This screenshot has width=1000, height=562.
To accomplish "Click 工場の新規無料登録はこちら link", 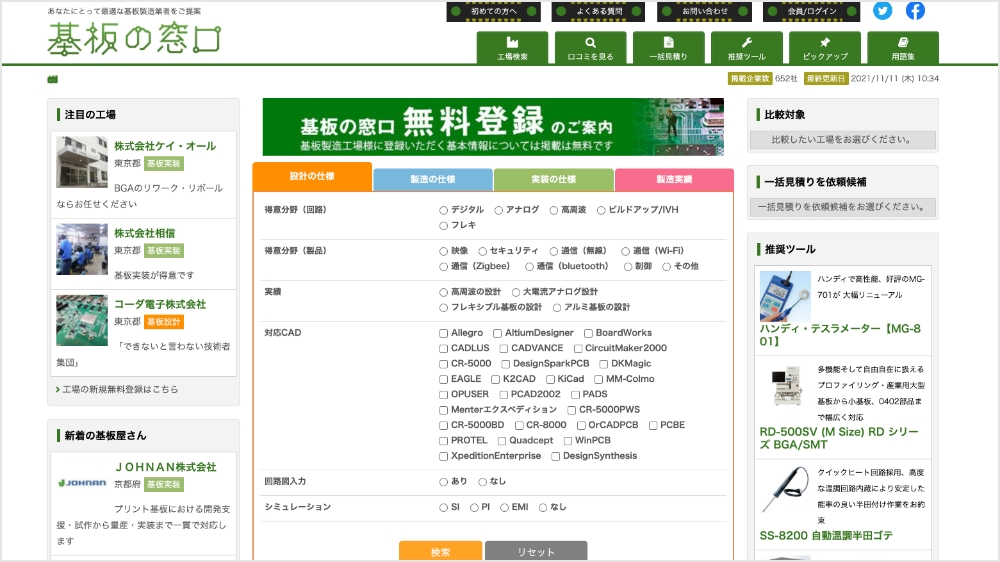I will click(120, 389).
